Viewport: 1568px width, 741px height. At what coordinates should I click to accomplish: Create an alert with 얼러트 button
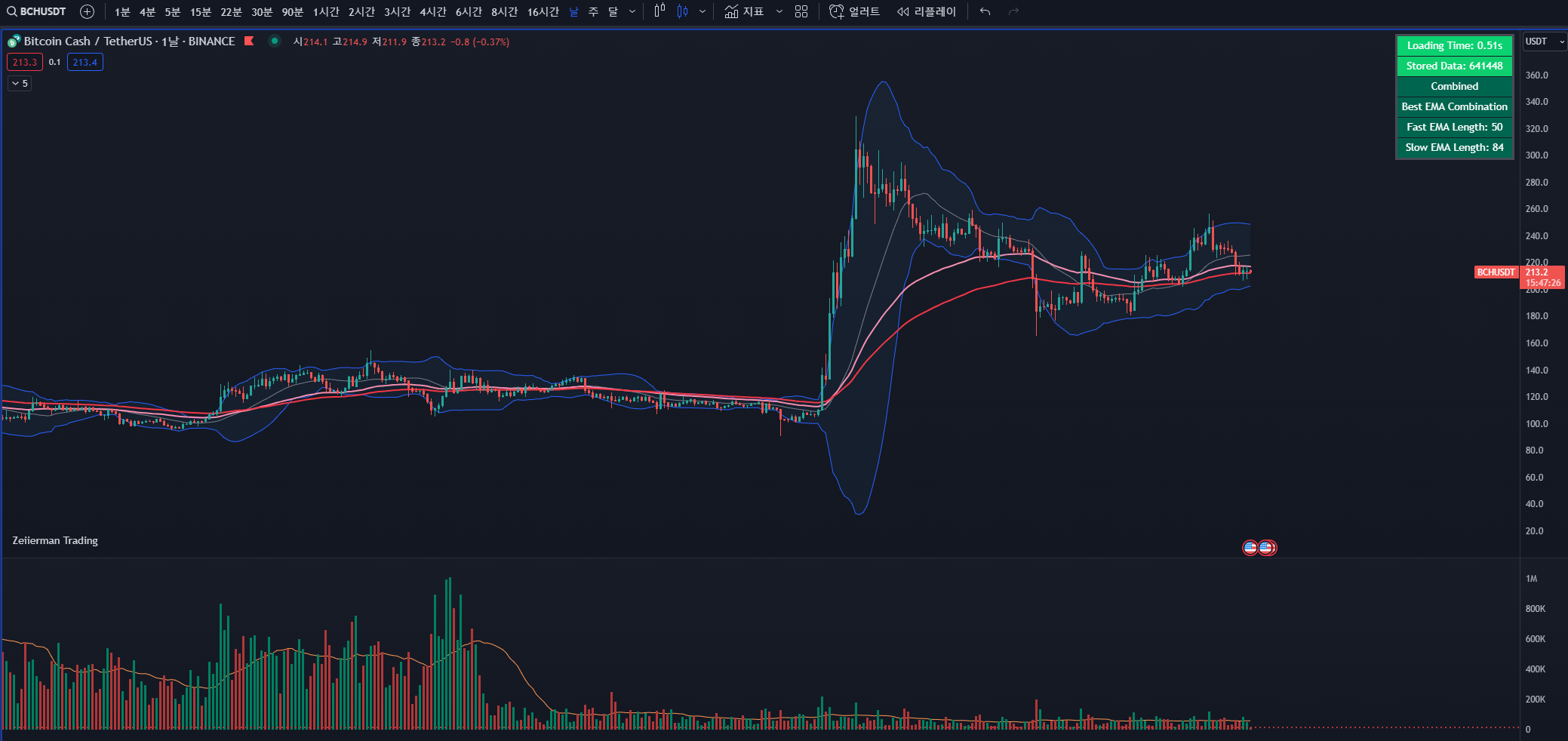click(x=854, y=11)
